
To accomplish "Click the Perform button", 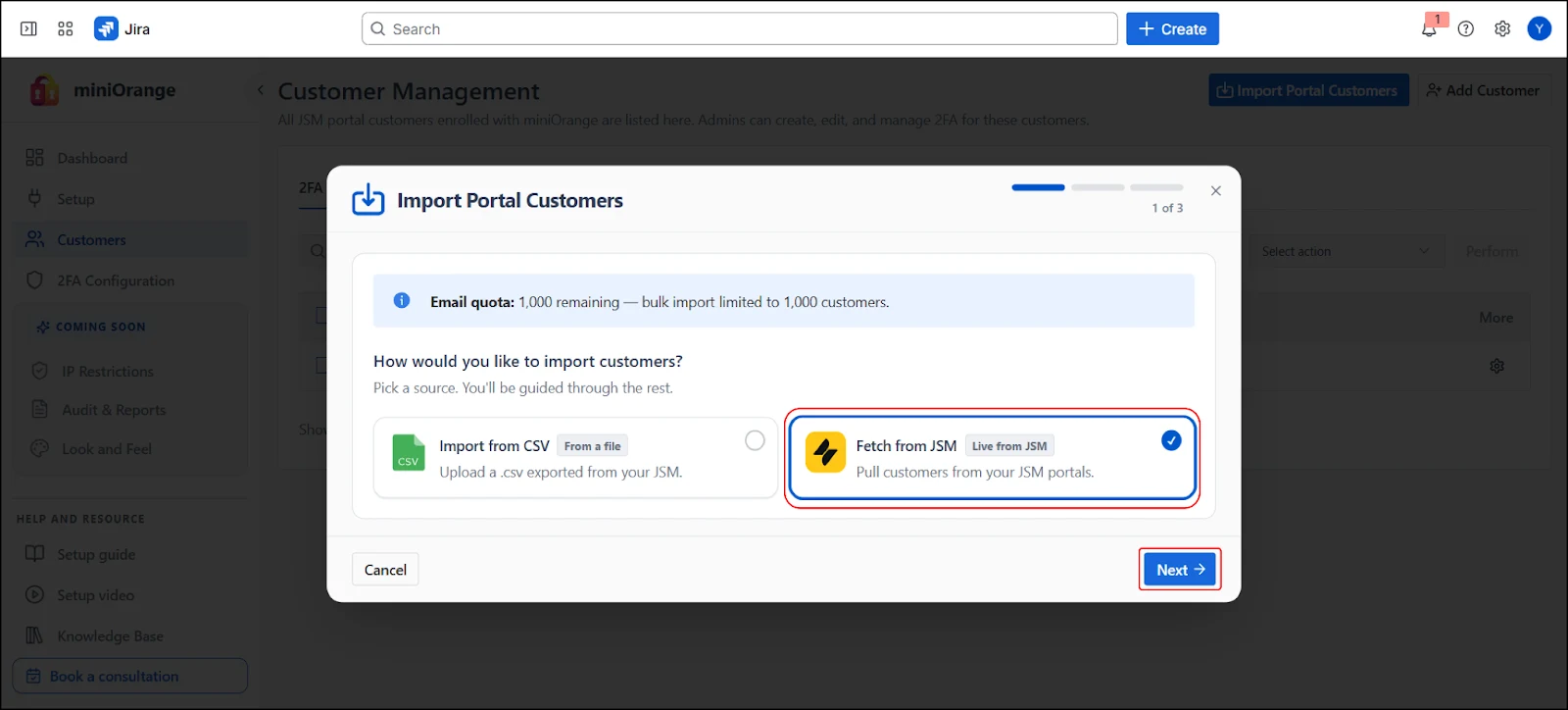I will coord(1492,251).
